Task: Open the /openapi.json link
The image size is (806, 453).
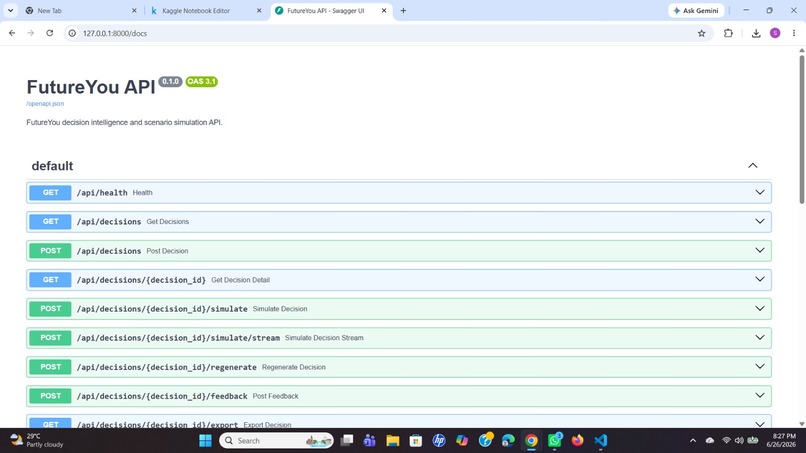Action: point(45,103)
